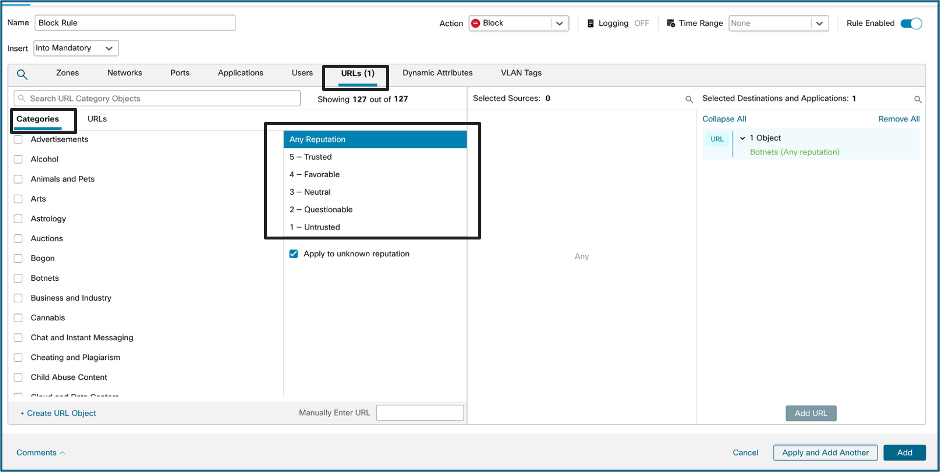Click the Search URL Category Objects field

(157, 98)
